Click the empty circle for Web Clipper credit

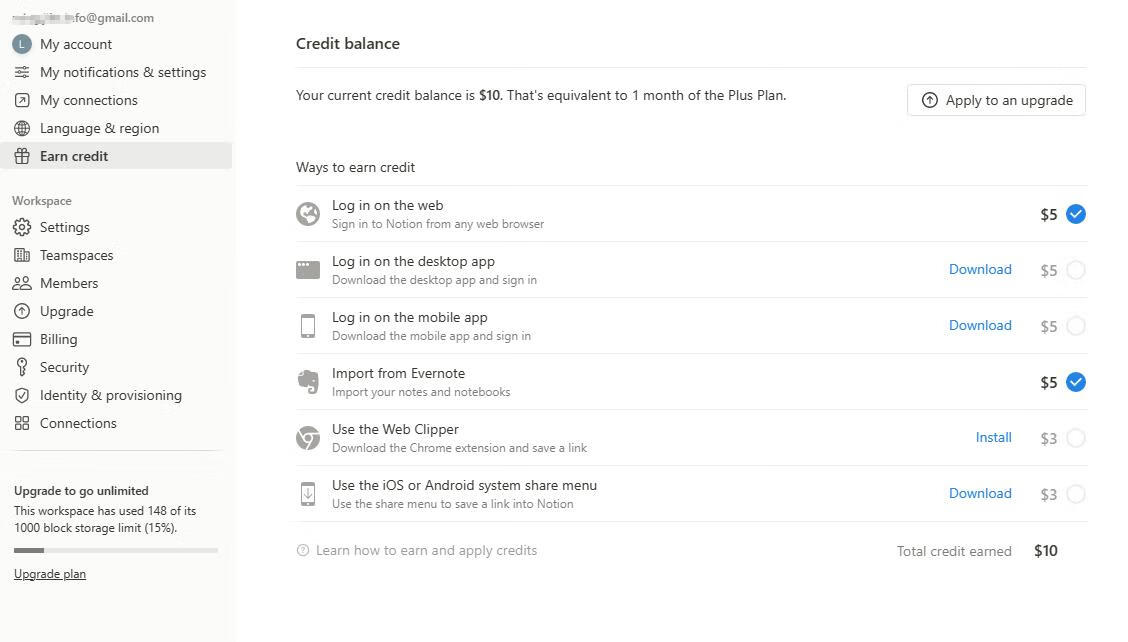pos(1075,438)
